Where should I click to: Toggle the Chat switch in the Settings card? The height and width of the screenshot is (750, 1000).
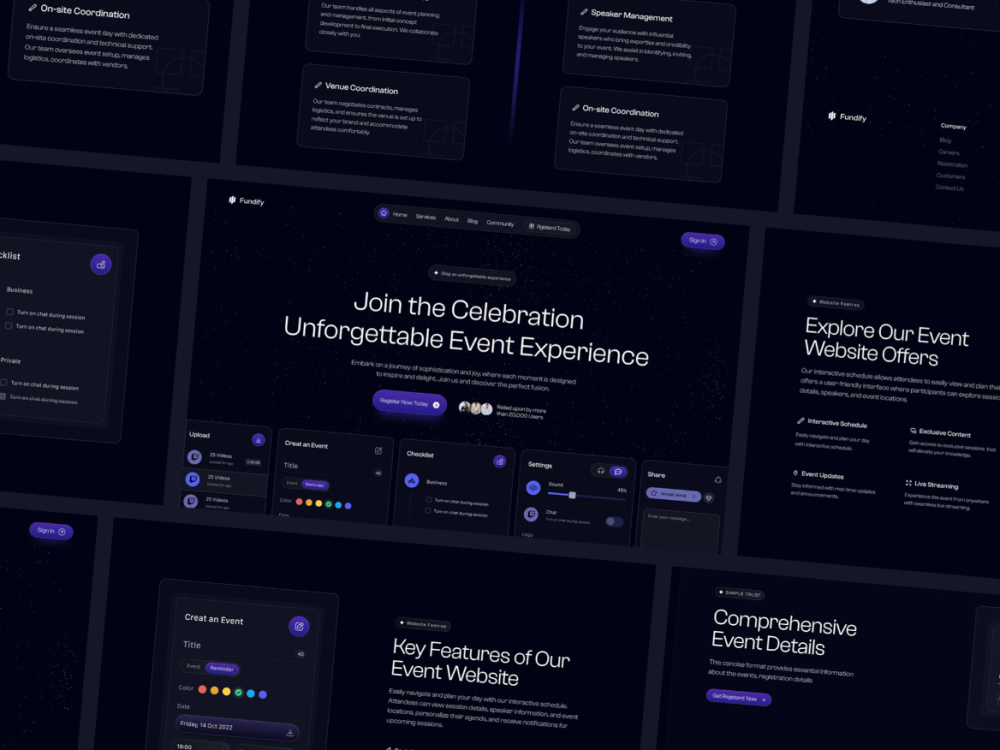[x=614, y=522]
